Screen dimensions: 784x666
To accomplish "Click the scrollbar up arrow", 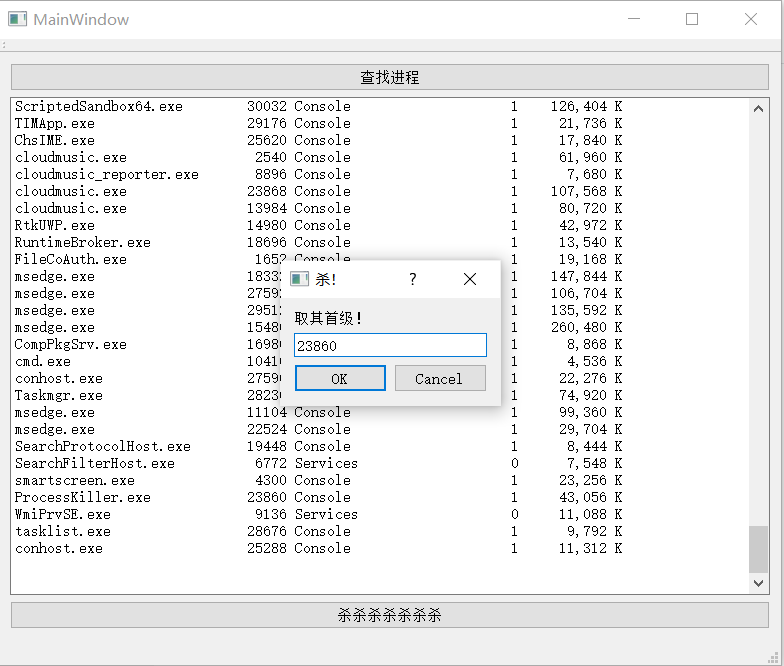I will [758, 108].
